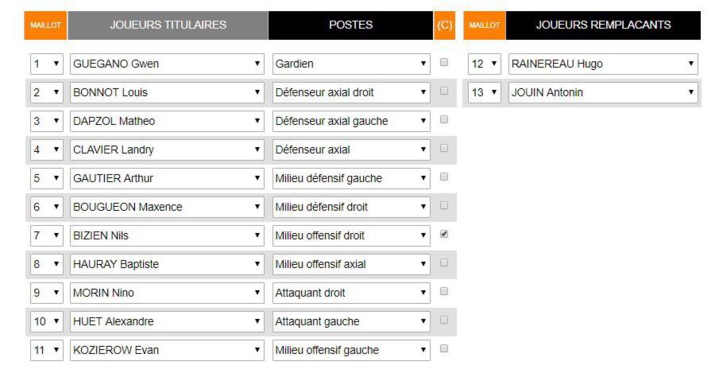Expand the Milieu offensif axial dropdown

(x=351, y=264)
